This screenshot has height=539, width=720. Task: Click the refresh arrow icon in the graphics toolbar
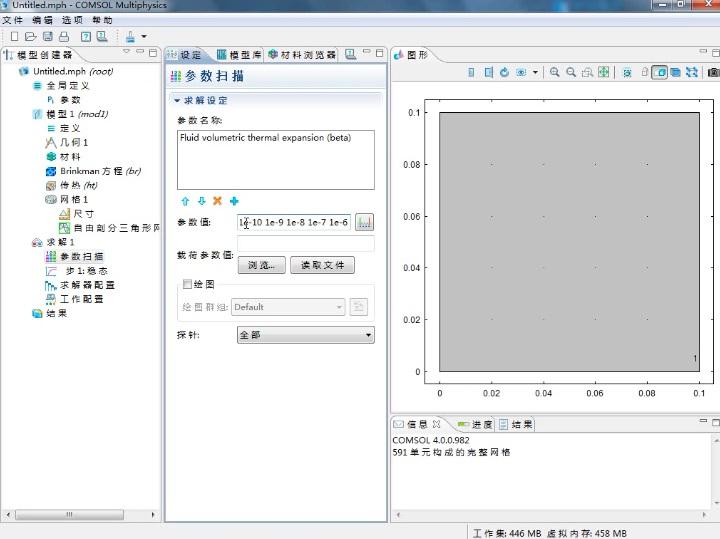(504, 72)
